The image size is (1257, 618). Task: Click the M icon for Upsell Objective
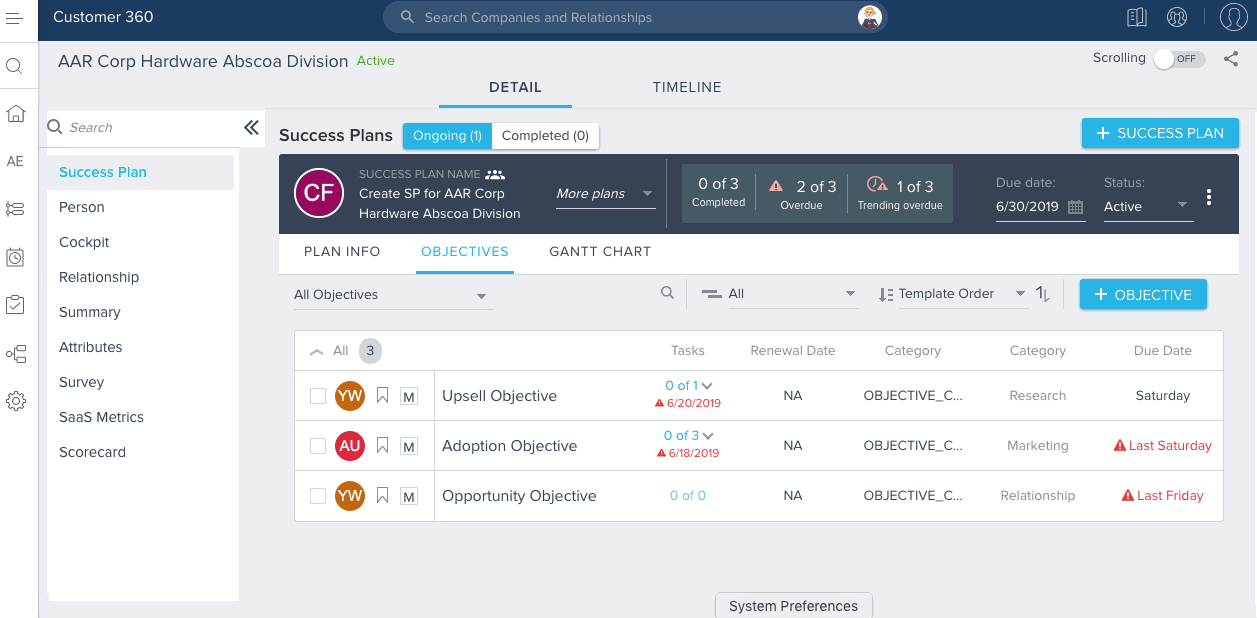click(409, 396)
